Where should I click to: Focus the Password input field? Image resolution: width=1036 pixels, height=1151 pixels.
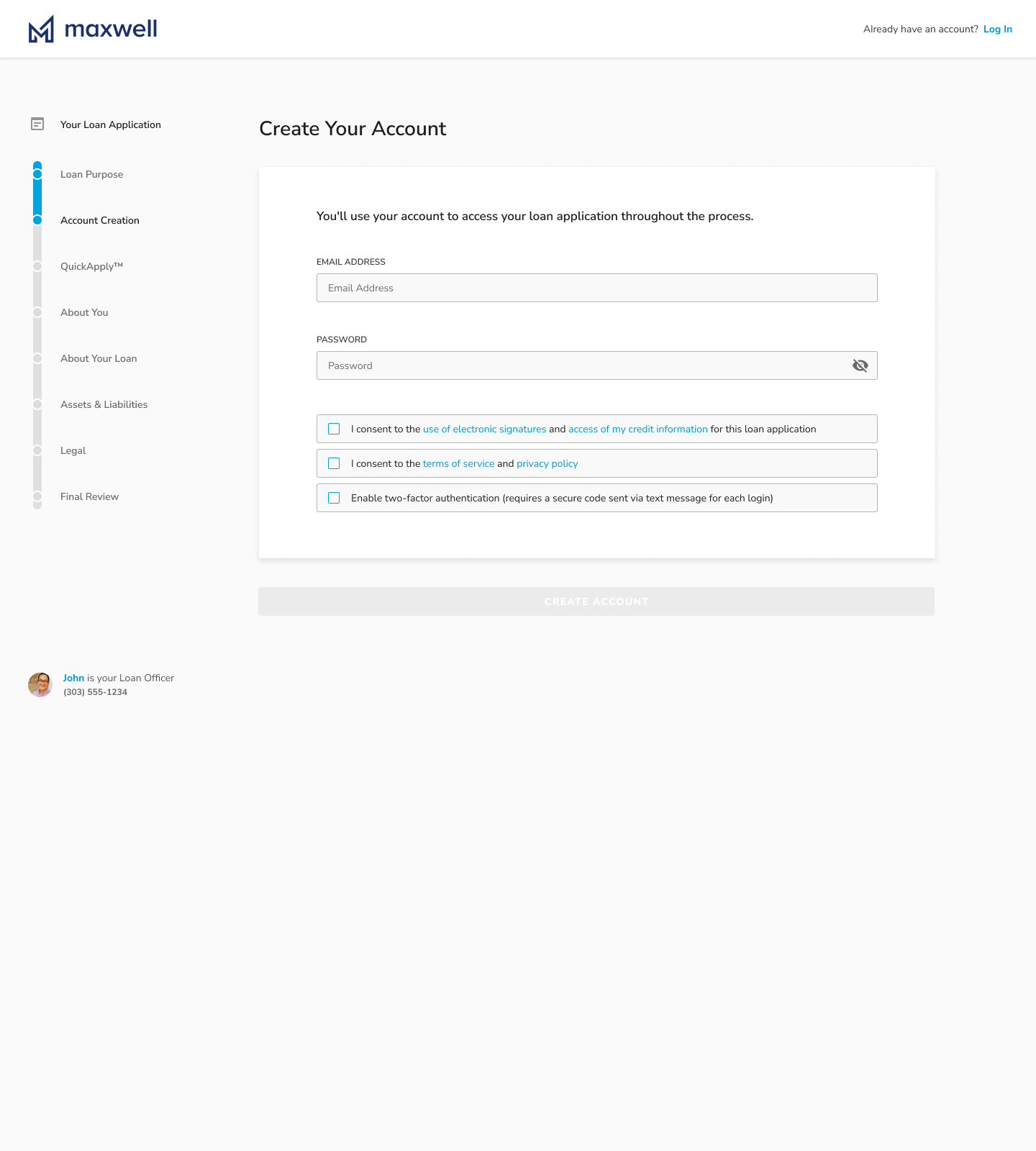coord(597,365)
